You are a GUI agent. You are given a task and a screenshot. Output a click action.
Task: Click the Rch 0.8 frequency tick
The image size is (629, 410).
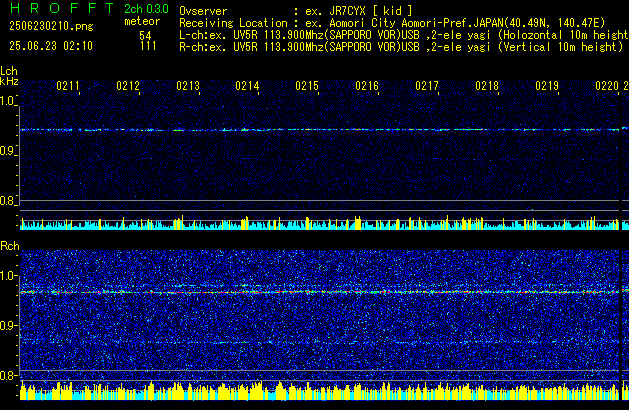pos(8,375)
